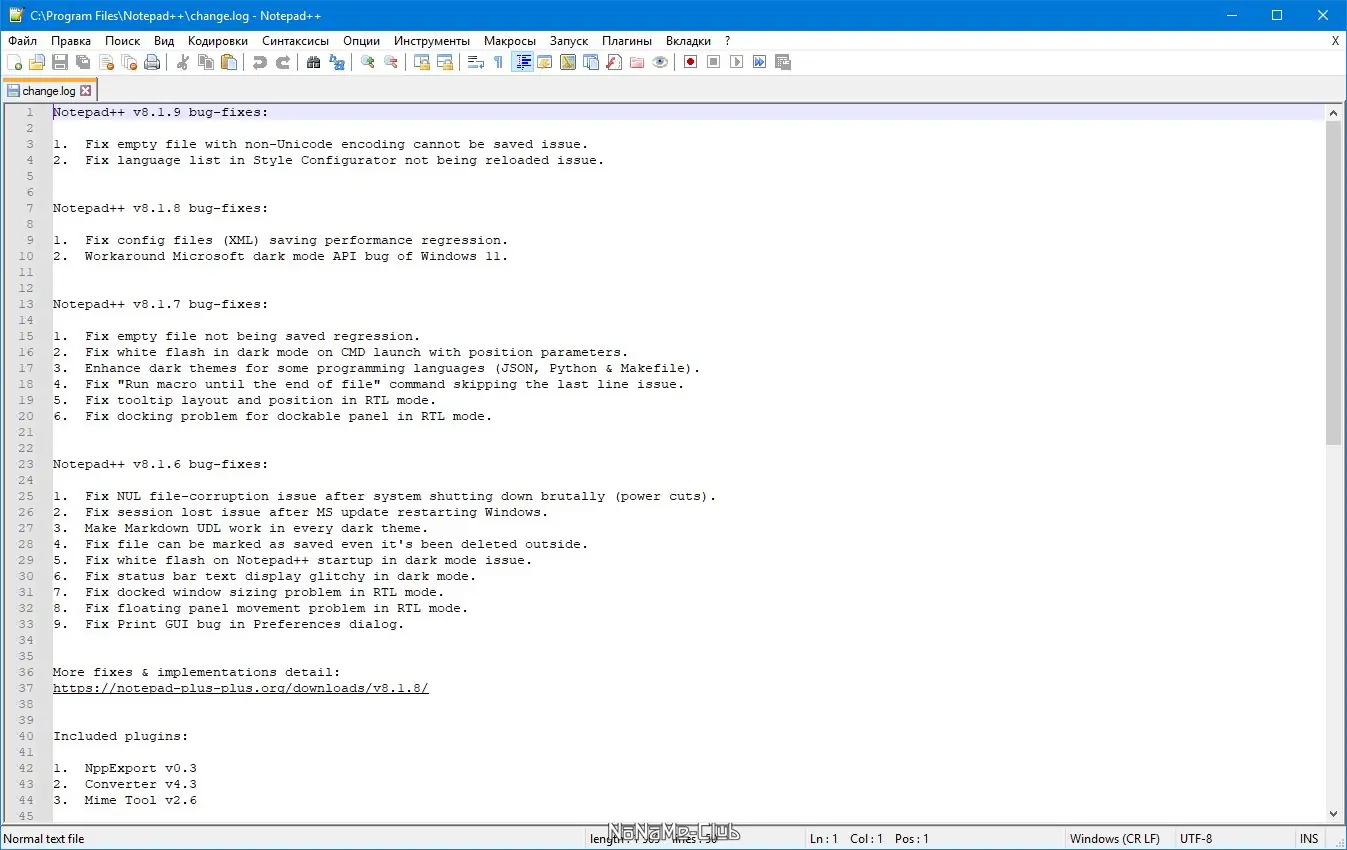Click the vertical scrollbar up arrow
The height and width of the screenshot is (850, 1347).
coord(1333,114)
